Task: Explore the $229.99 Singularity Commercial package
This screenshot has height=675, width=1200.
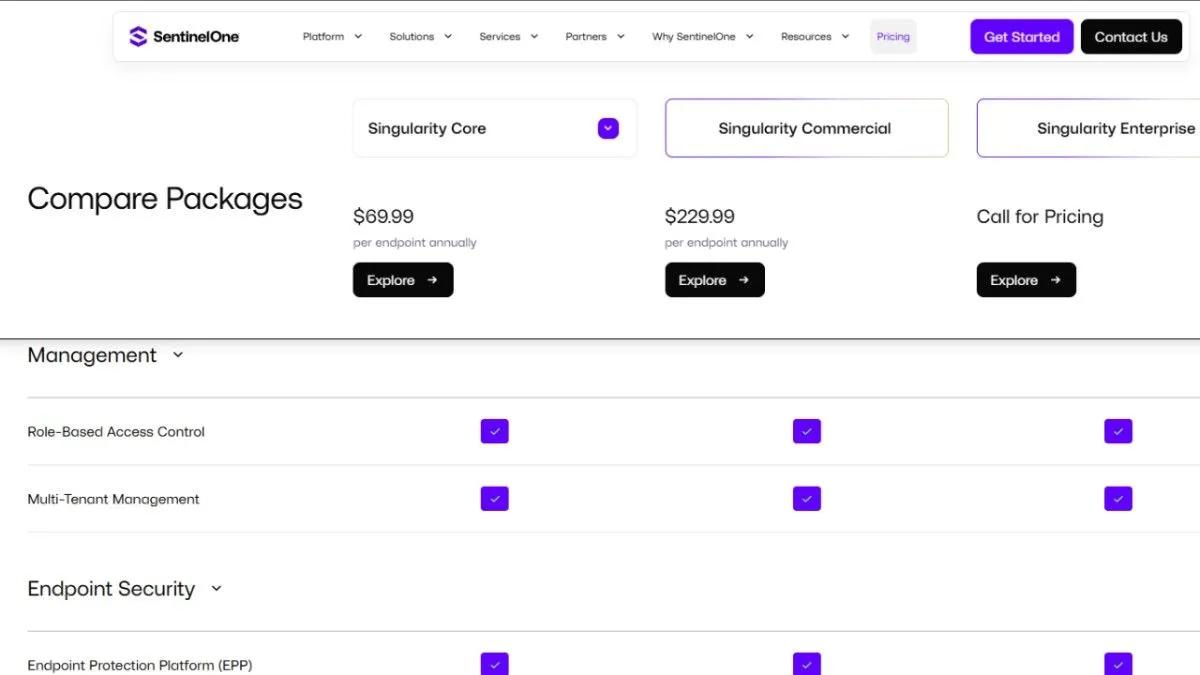Action: 715,280
